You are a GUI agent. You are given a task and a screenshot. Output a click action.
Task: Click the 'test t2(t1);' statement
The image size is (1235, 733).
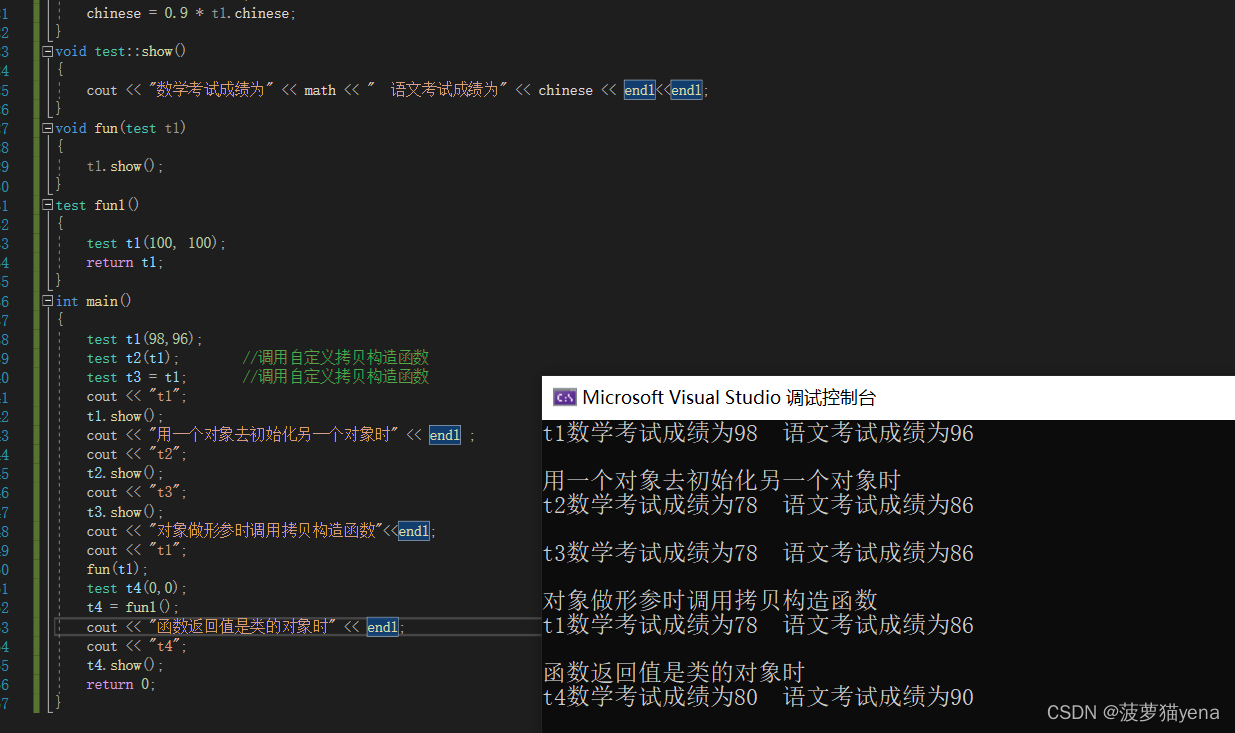point(133,358)
